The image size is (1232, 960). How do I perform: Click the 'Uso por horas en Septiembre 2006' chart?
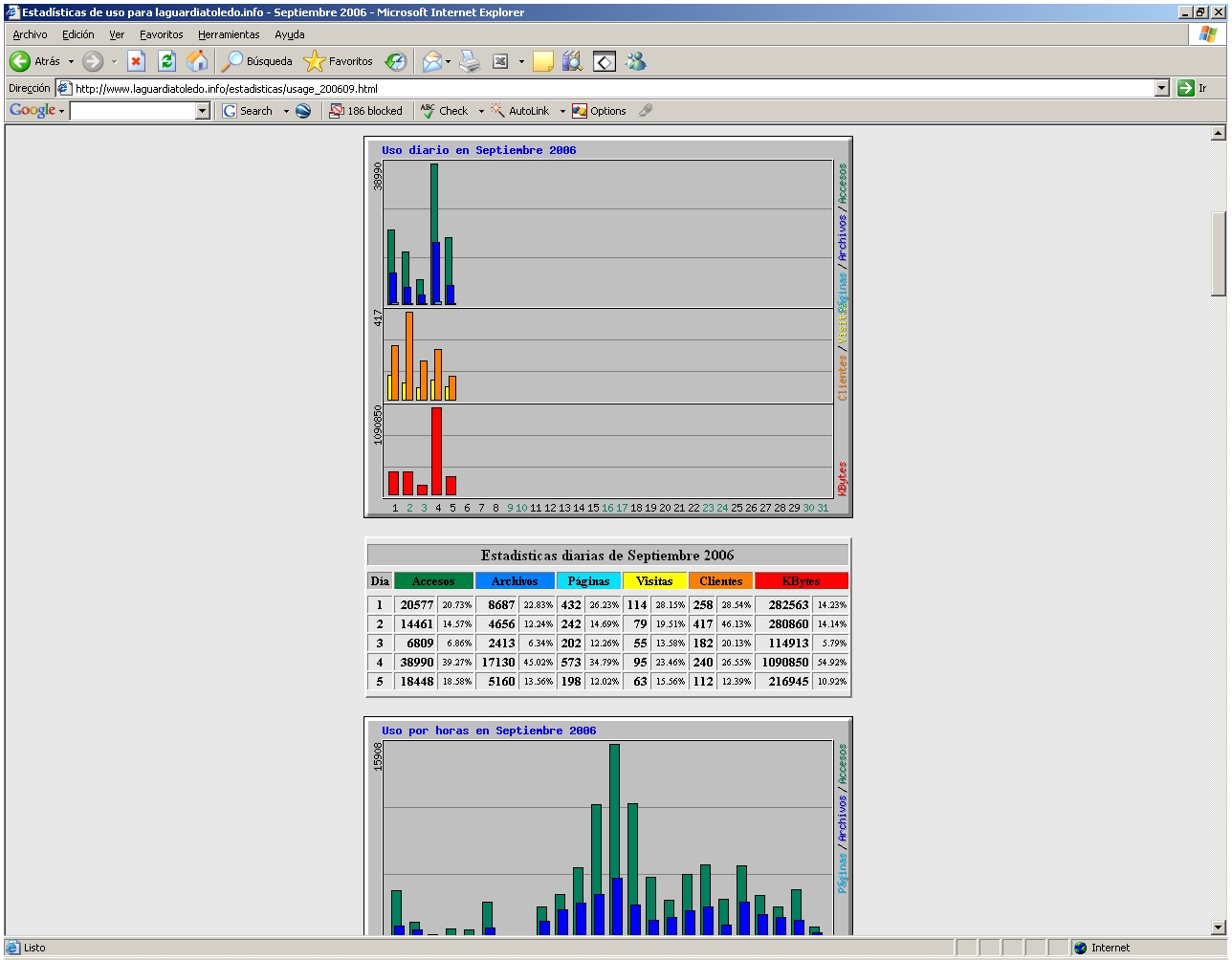(608, 825)
